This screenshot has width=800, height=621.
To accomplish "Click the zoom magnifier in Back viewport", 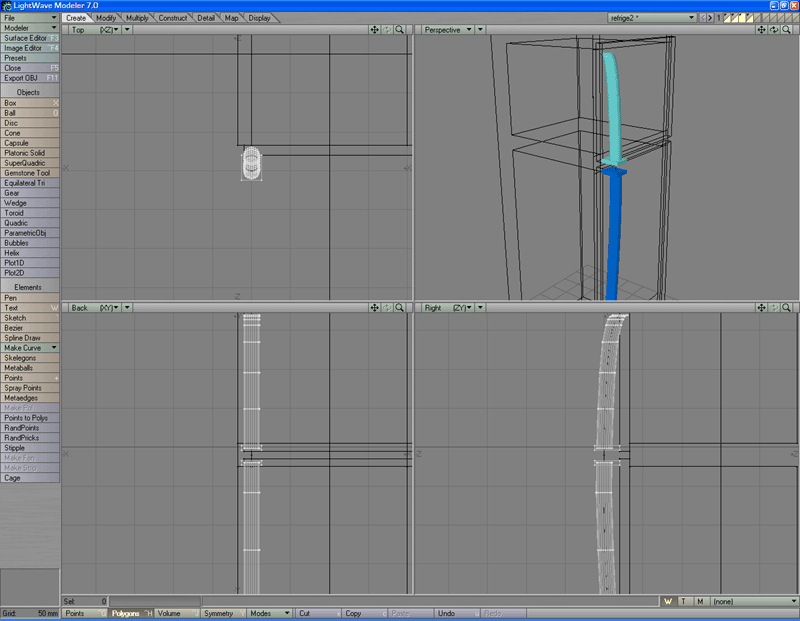I will (x=399, y=308).
